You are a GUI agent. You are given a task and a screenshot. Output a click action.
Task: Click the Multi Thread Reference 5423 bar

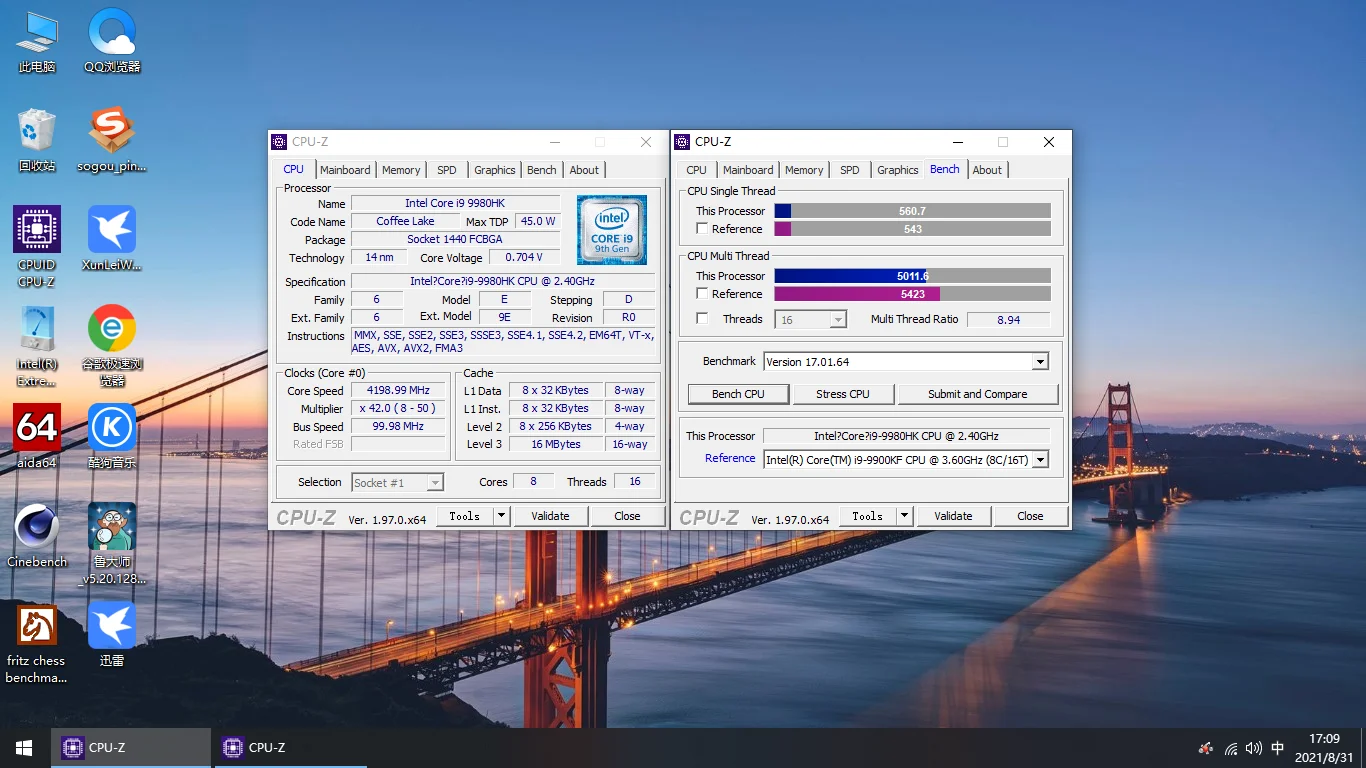click(912, 294)
